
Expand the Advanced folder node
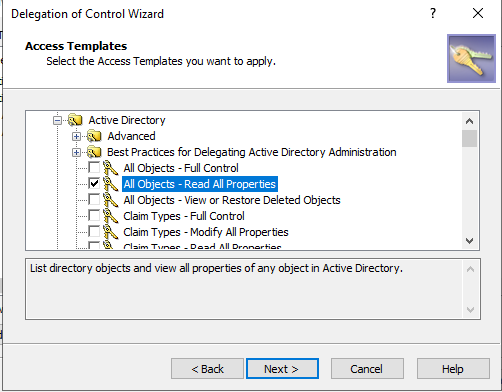tap(76, 136)
